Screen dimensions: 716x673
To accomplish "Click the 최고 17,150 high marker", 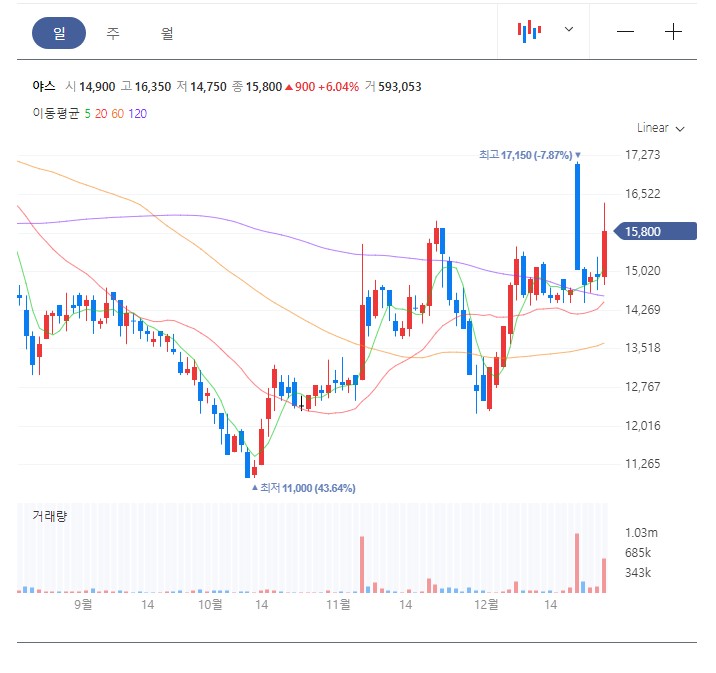I will [x=530, y=155].
